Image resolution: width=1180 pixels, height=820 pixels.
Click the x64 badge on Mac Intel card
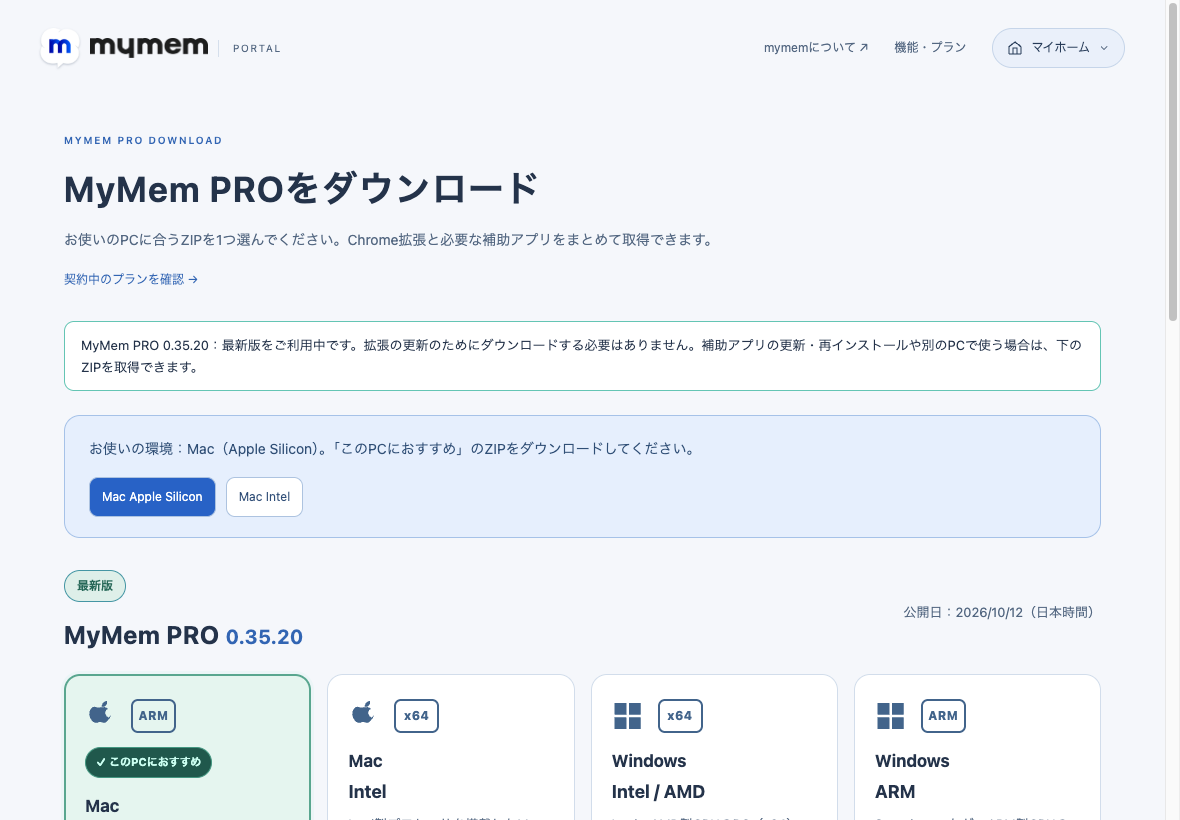pyautogui.click(x=416, y=716)
